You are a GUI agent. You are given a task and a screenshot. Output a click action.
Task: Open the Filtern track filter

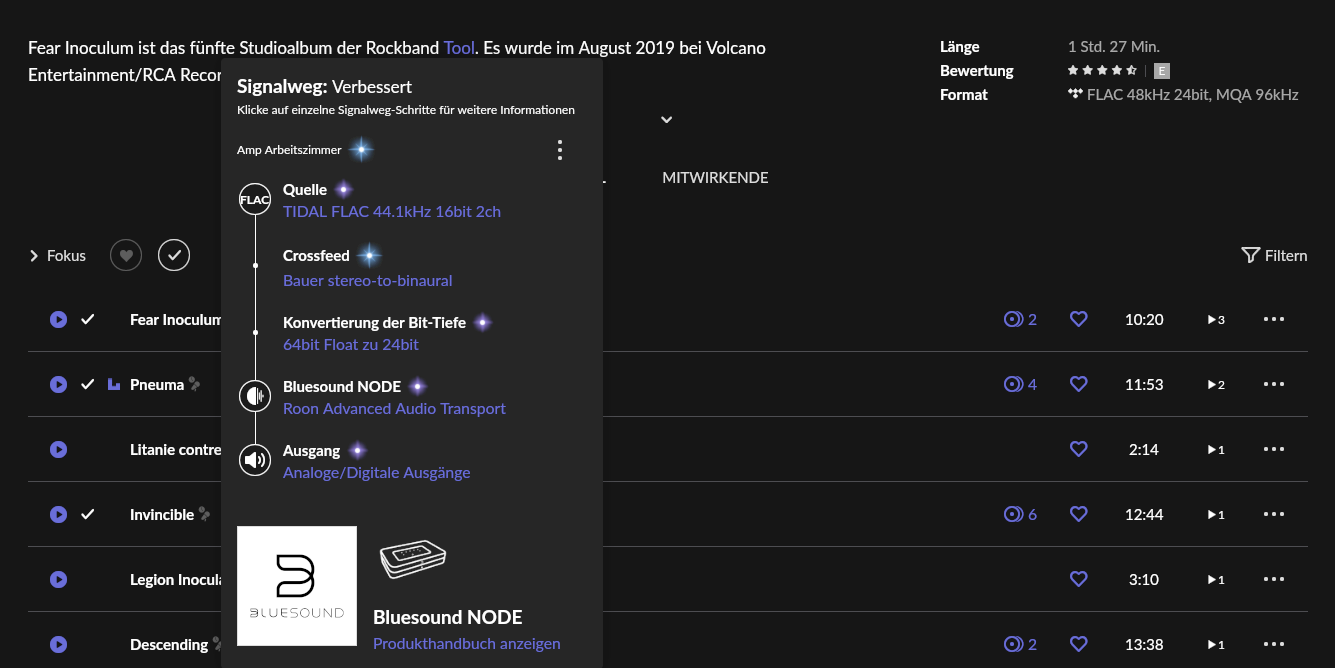1274,256
